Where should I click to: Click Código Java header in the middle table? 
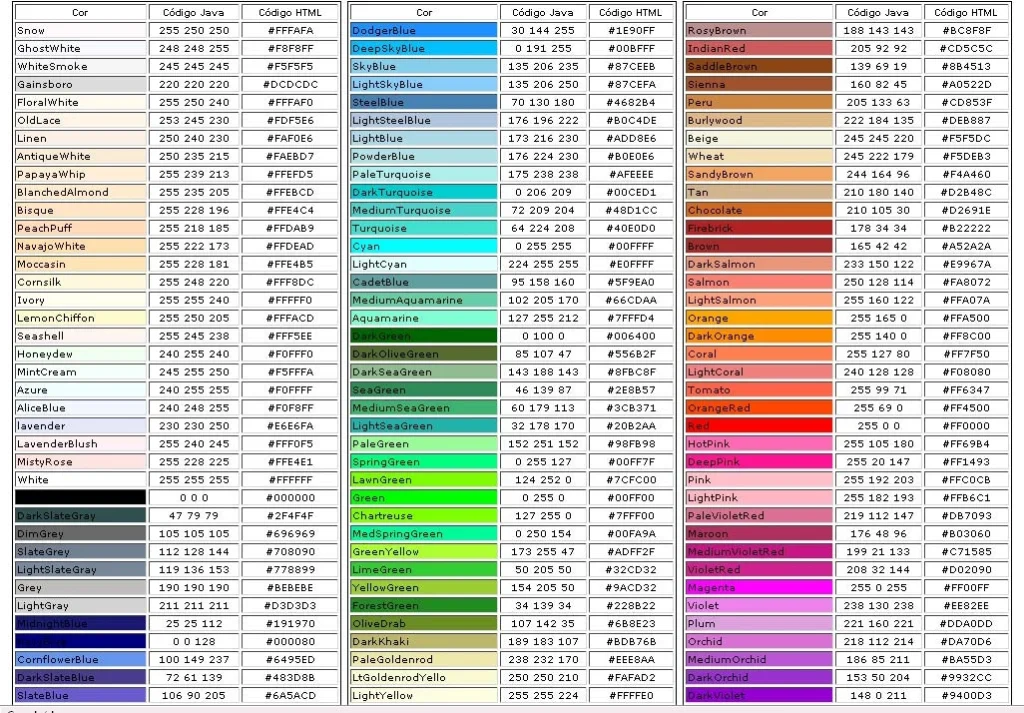[543, 13]
